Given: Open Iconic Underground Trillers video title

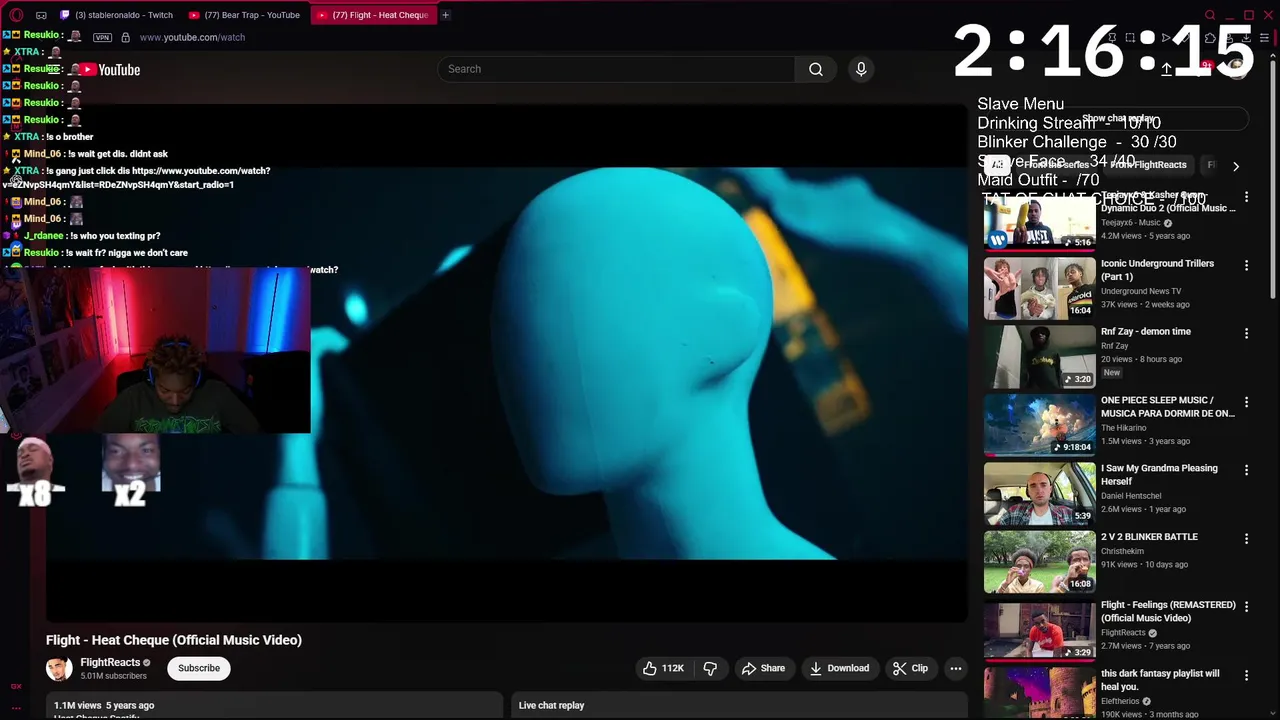Looking at the screenshot, I should [1157, 270].
